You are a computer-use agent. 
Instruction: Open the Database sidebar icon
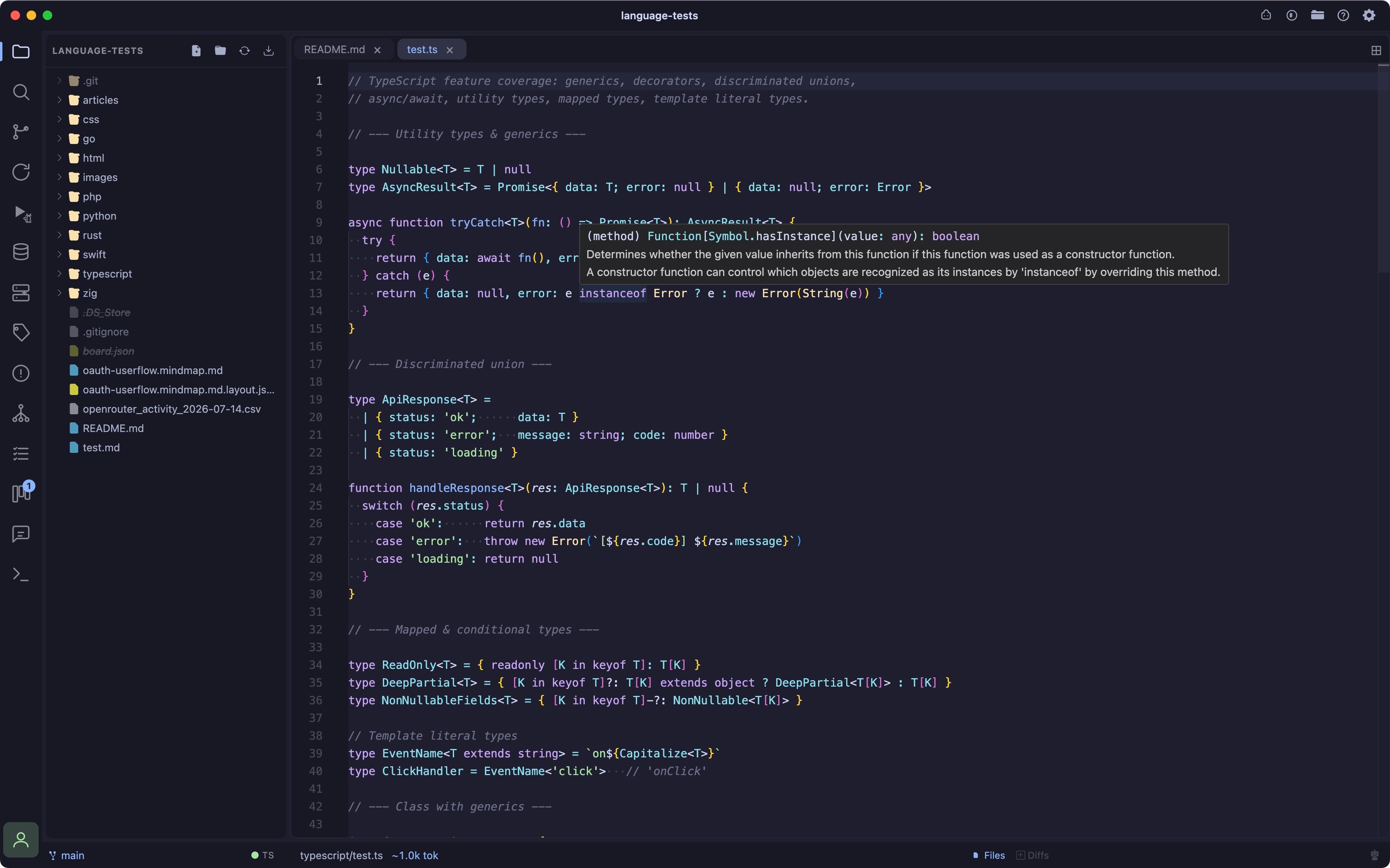(x=21, y=252)
